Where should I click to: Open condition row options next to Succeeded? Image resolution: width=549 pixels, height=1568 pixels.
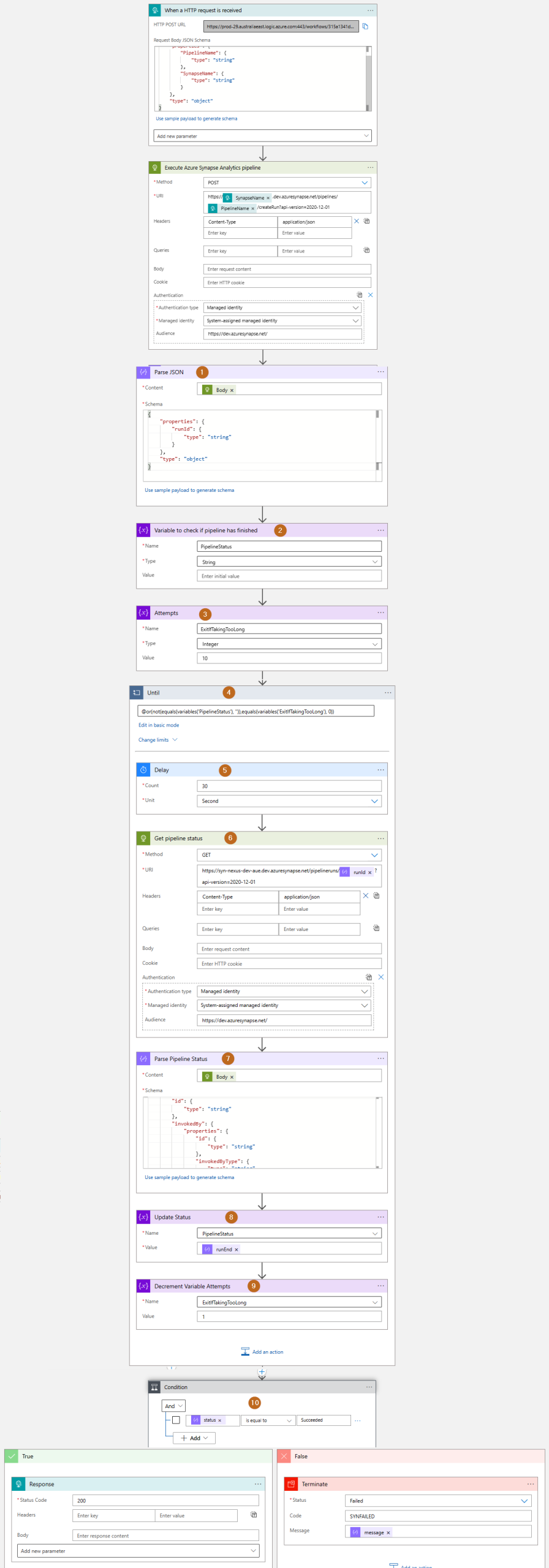pos(358,1420)
